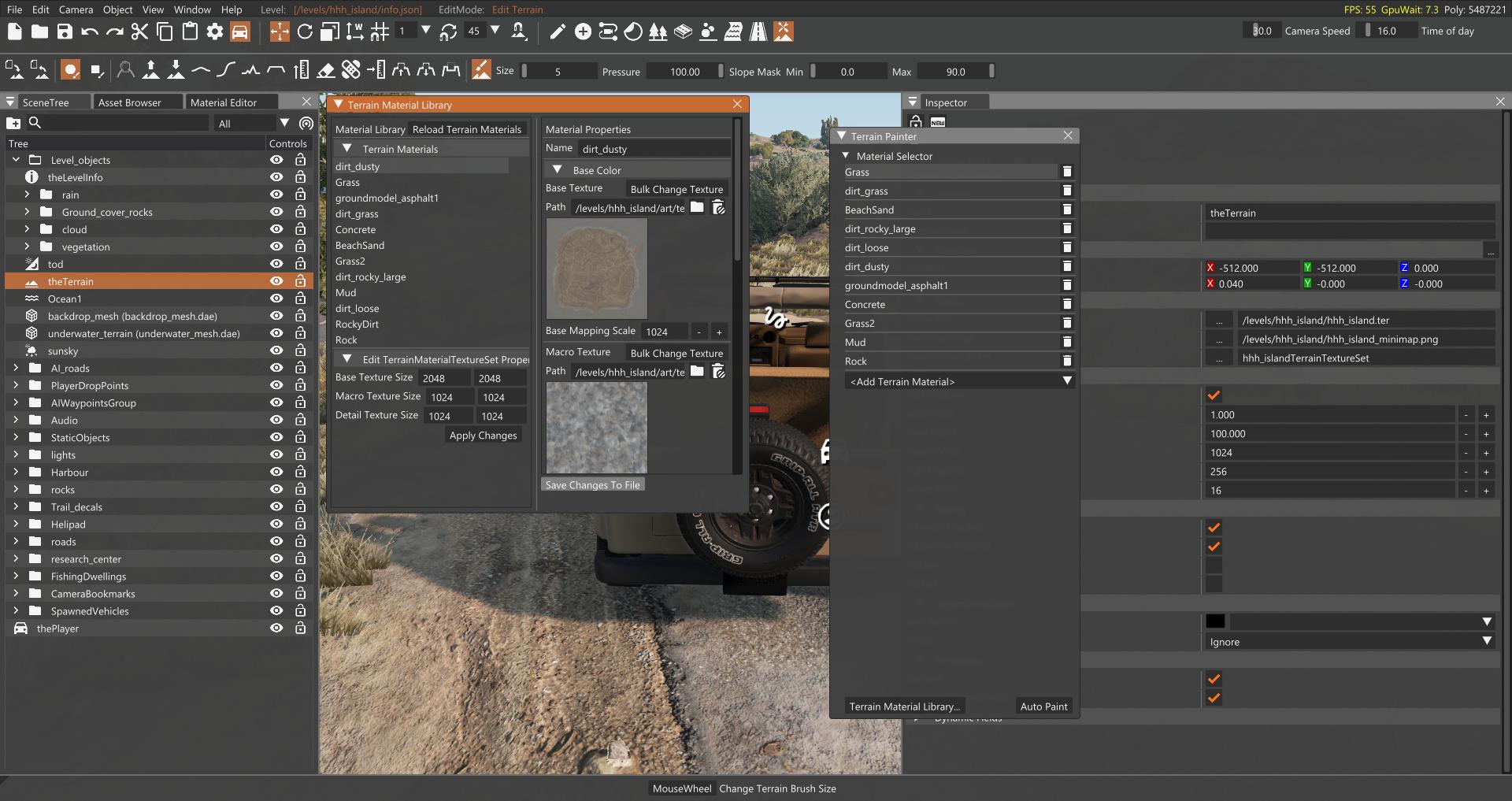Expand the StaticObjects folder in tree
This screenshot has width=1512, height=801.
click(x=16, y=437)
